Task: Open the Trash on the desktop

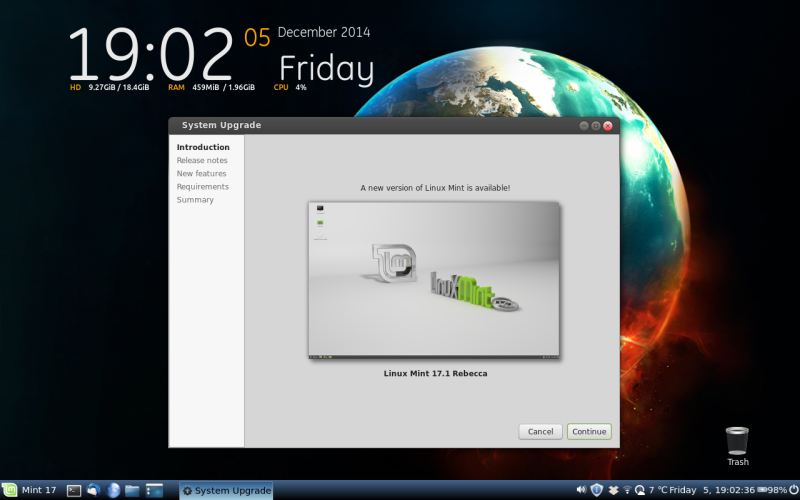Action: (737, 440)
